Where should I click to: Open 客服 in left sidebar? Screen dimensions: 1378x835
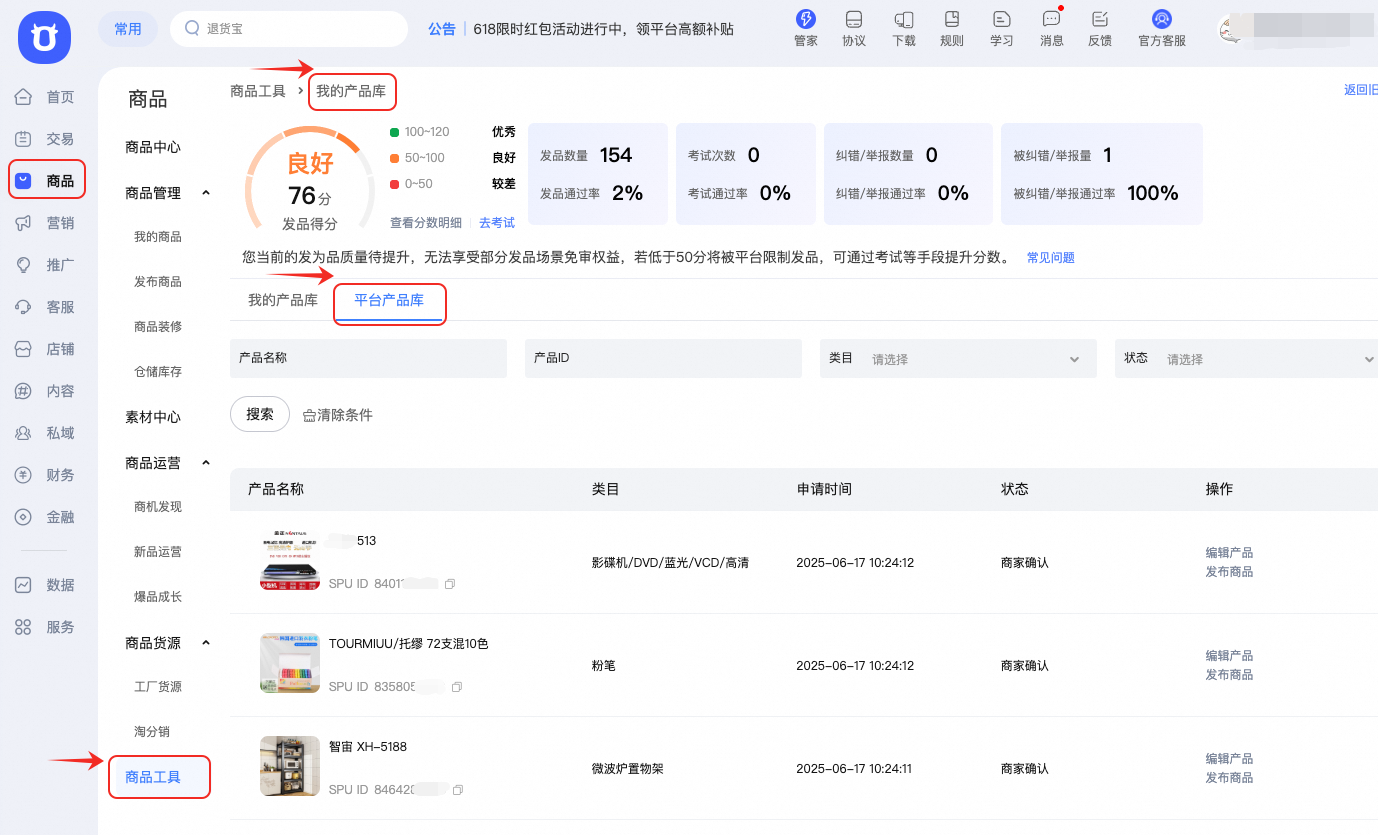click(x=46, y=307)
